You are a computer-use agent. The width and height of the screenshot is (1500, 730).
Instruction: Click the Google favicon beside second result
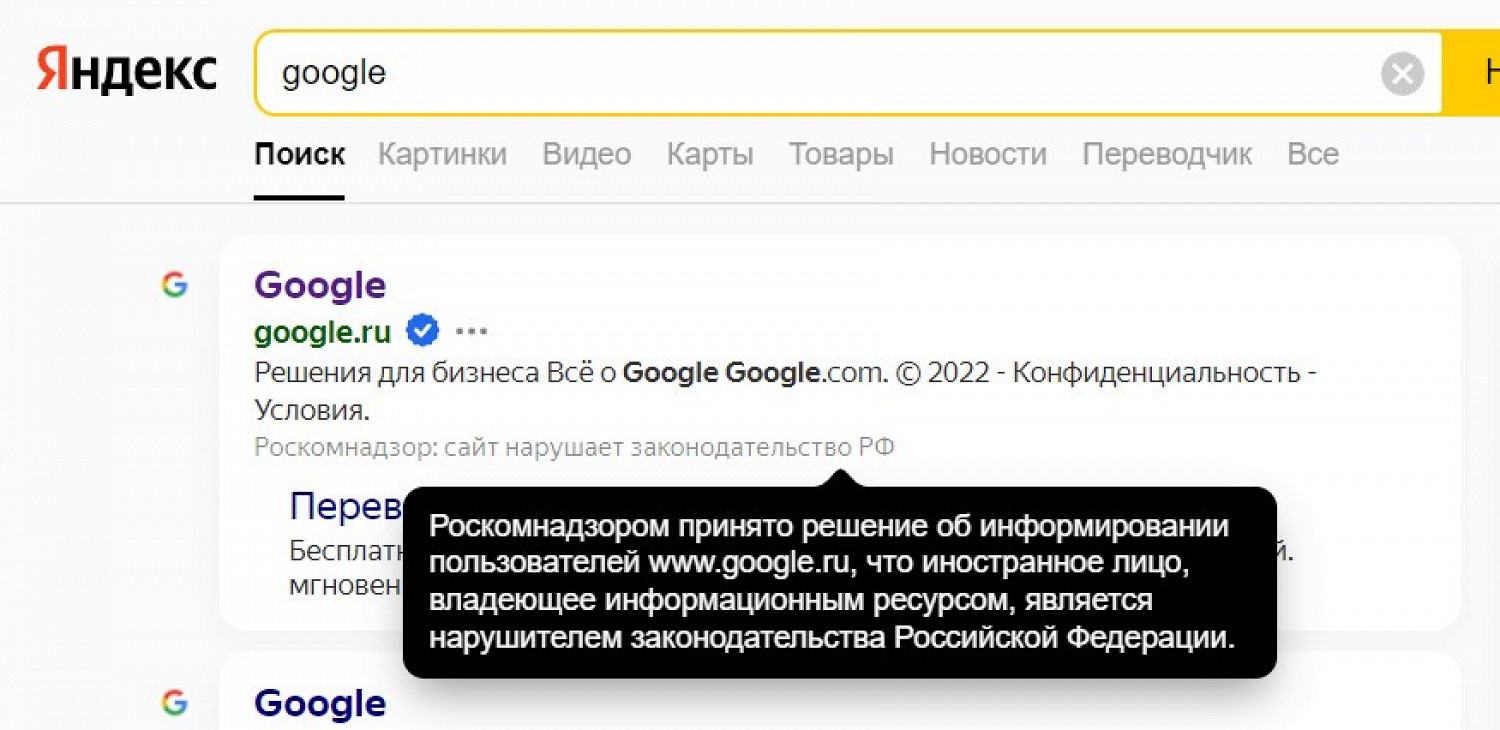tap(174, 703)
